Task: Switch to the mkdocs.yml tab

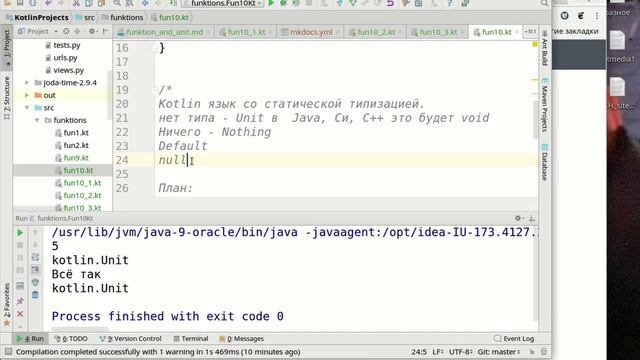Action: (x=311, y=32)
